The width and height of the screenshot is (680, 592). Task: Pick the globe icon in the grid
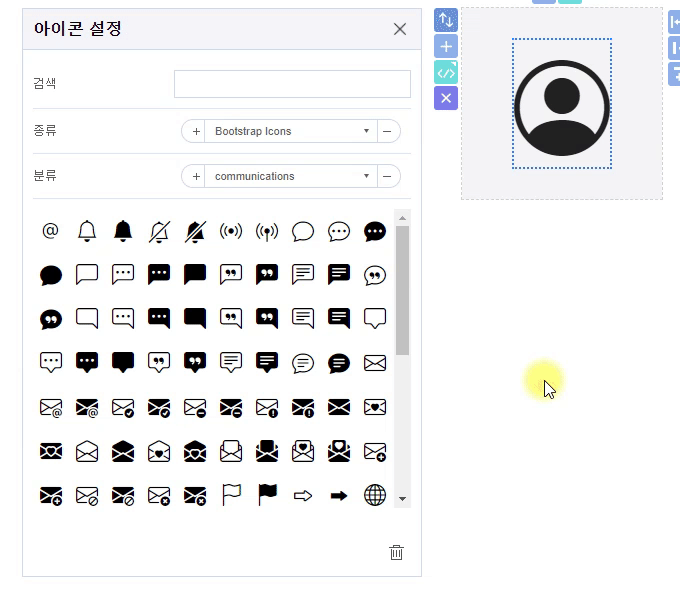coord(375,495)
